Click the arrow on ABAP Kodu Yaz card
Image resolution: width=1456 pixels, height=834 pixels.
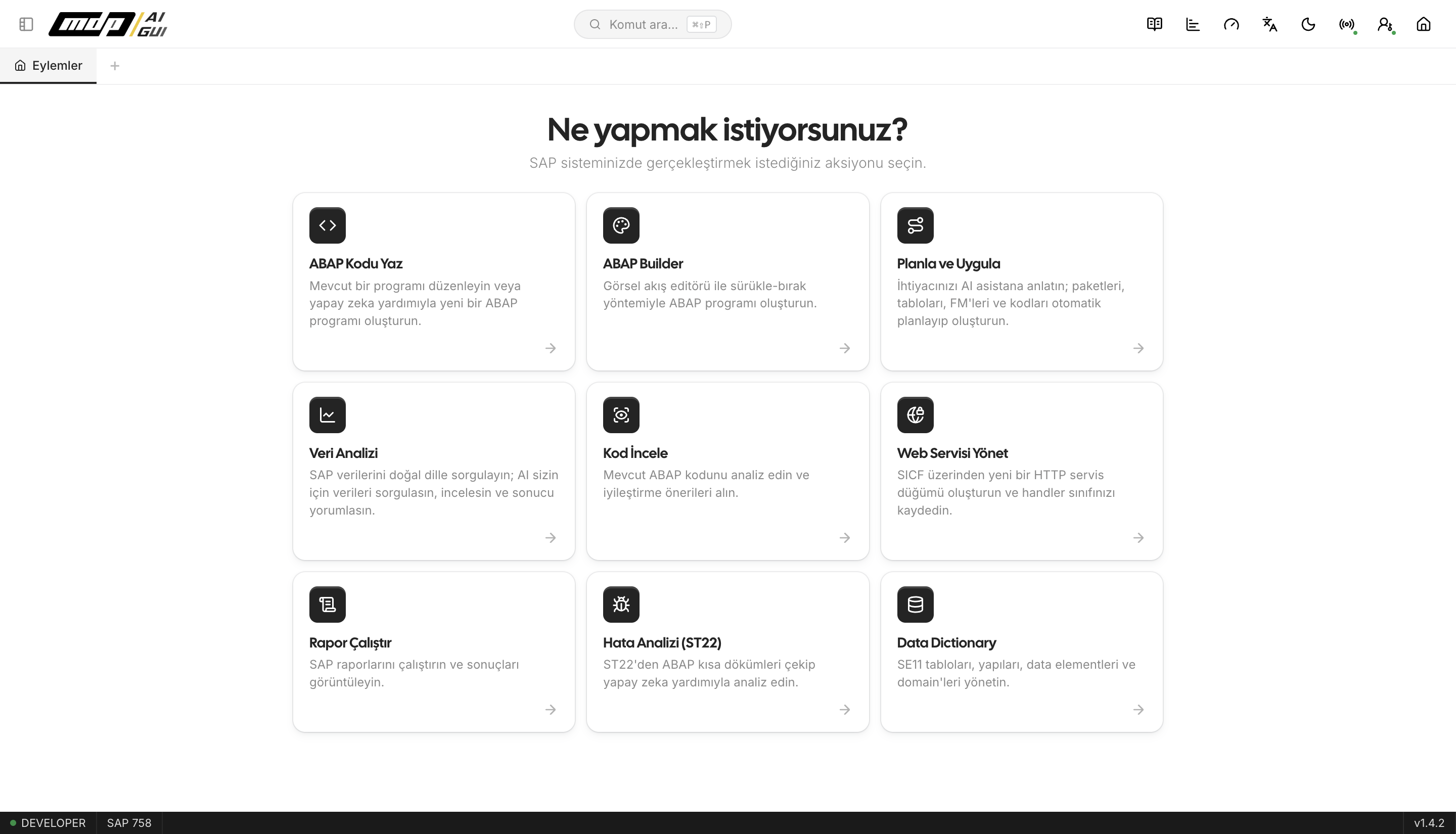(551, 348)
